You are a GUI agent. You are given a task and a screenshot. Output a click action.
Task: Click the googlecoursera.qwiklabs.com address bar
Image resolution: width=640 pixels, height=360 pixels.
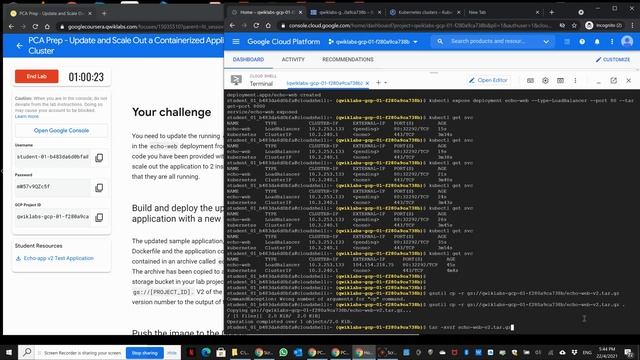tap(141, 27)
